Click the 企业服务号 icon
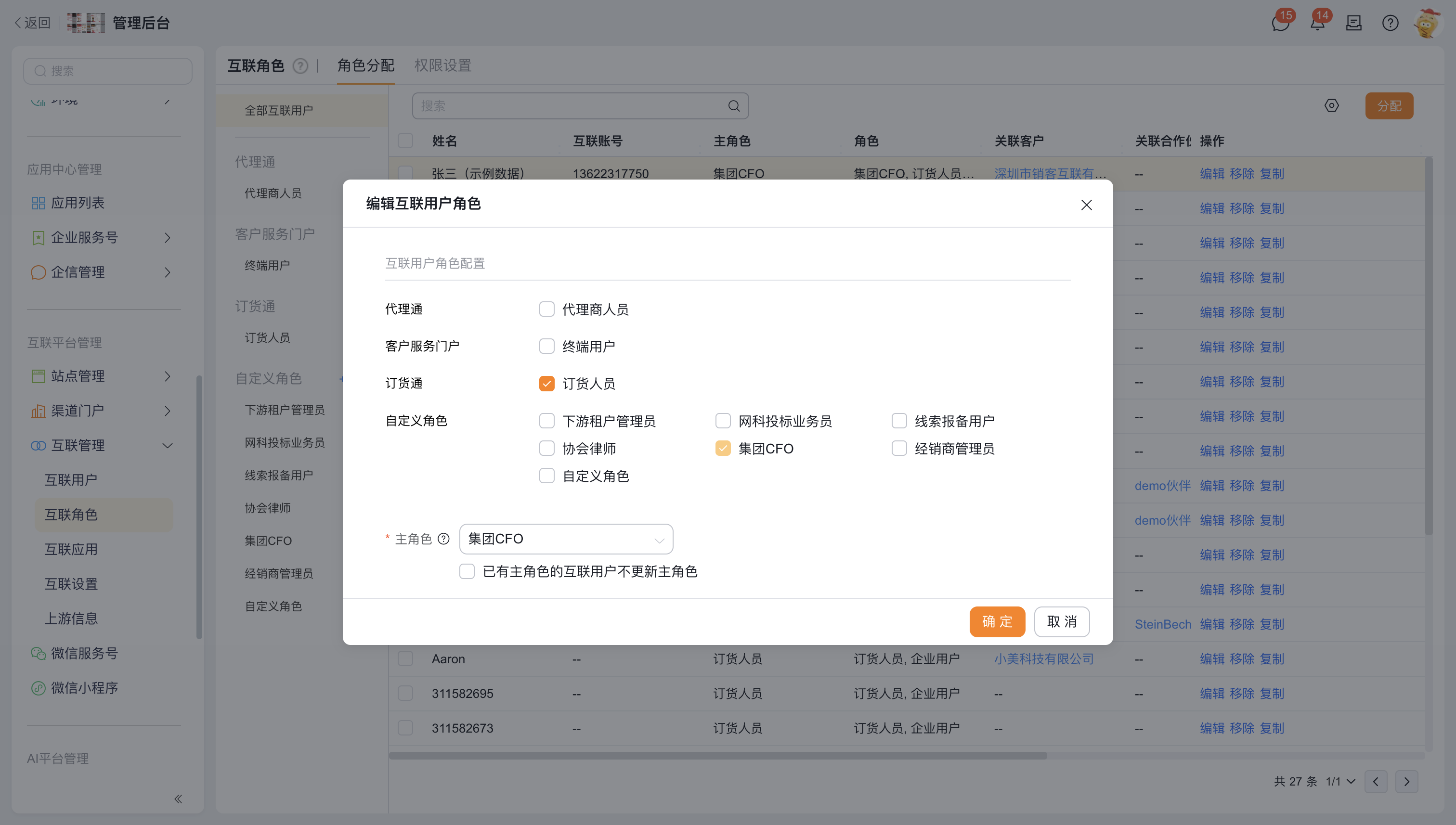 click(38, 237)
